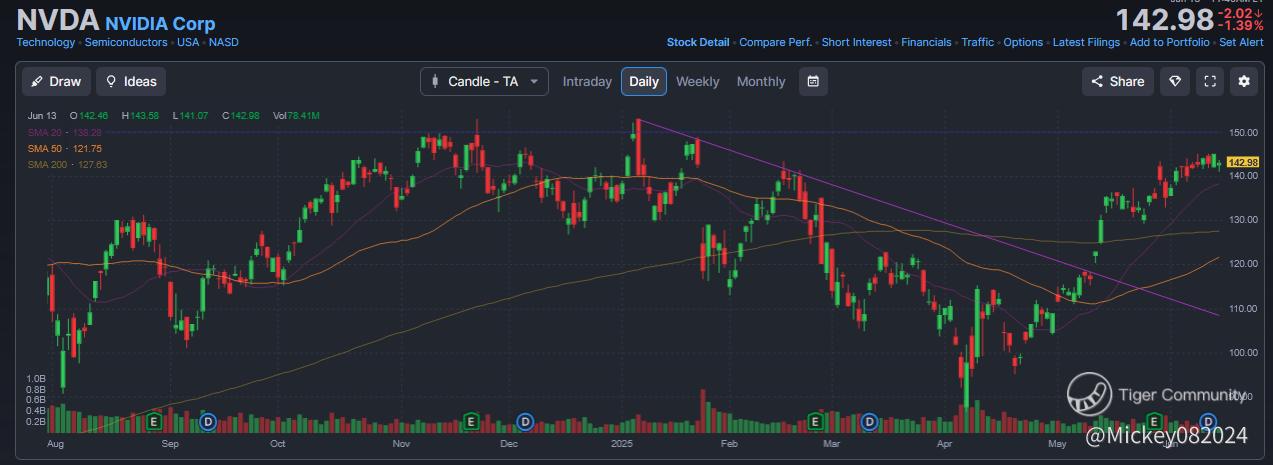Toggle fullscreen chart view
The image size is (1273, 465).
1210,82
